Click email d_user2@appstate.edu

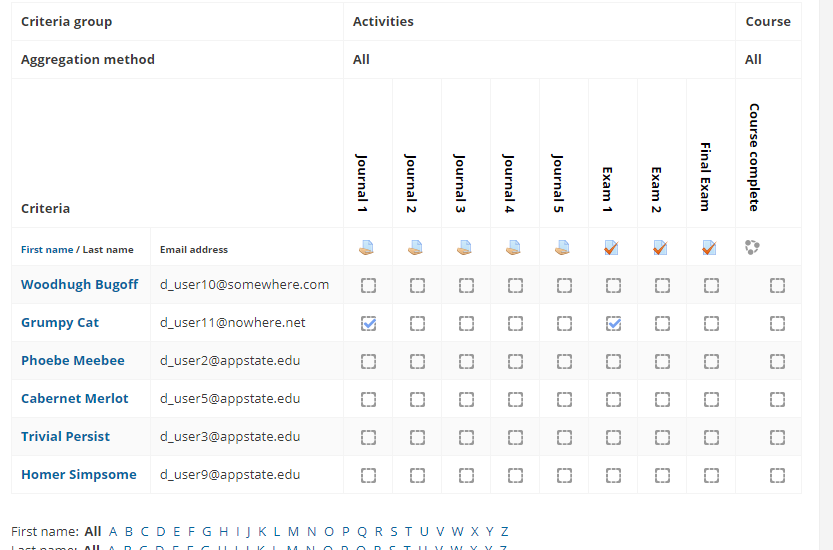[x=230, y=360]
